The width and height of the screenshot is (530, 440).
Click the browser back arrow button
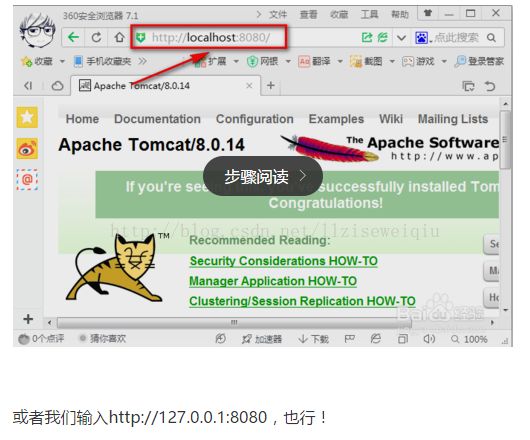pos(73,37)
